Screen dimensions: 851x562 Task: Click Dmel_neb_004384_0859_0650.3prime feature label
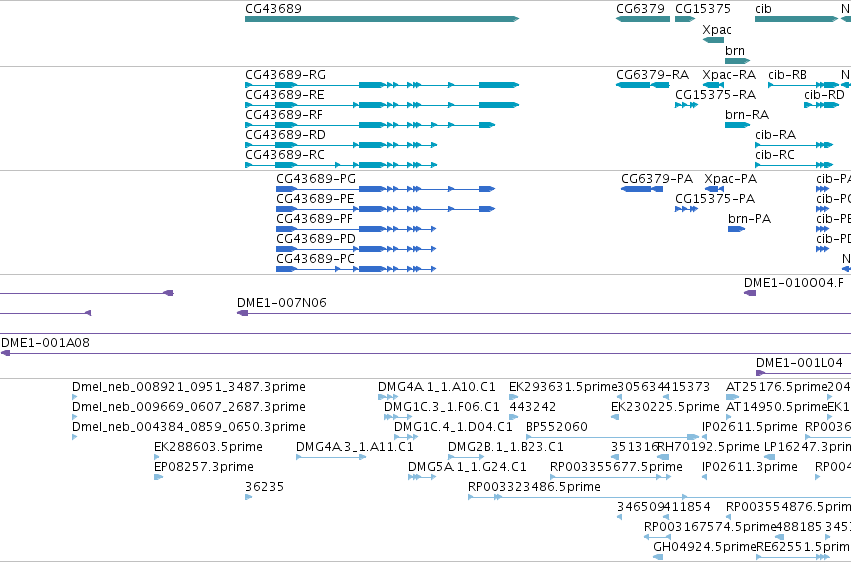pos(188,427)
